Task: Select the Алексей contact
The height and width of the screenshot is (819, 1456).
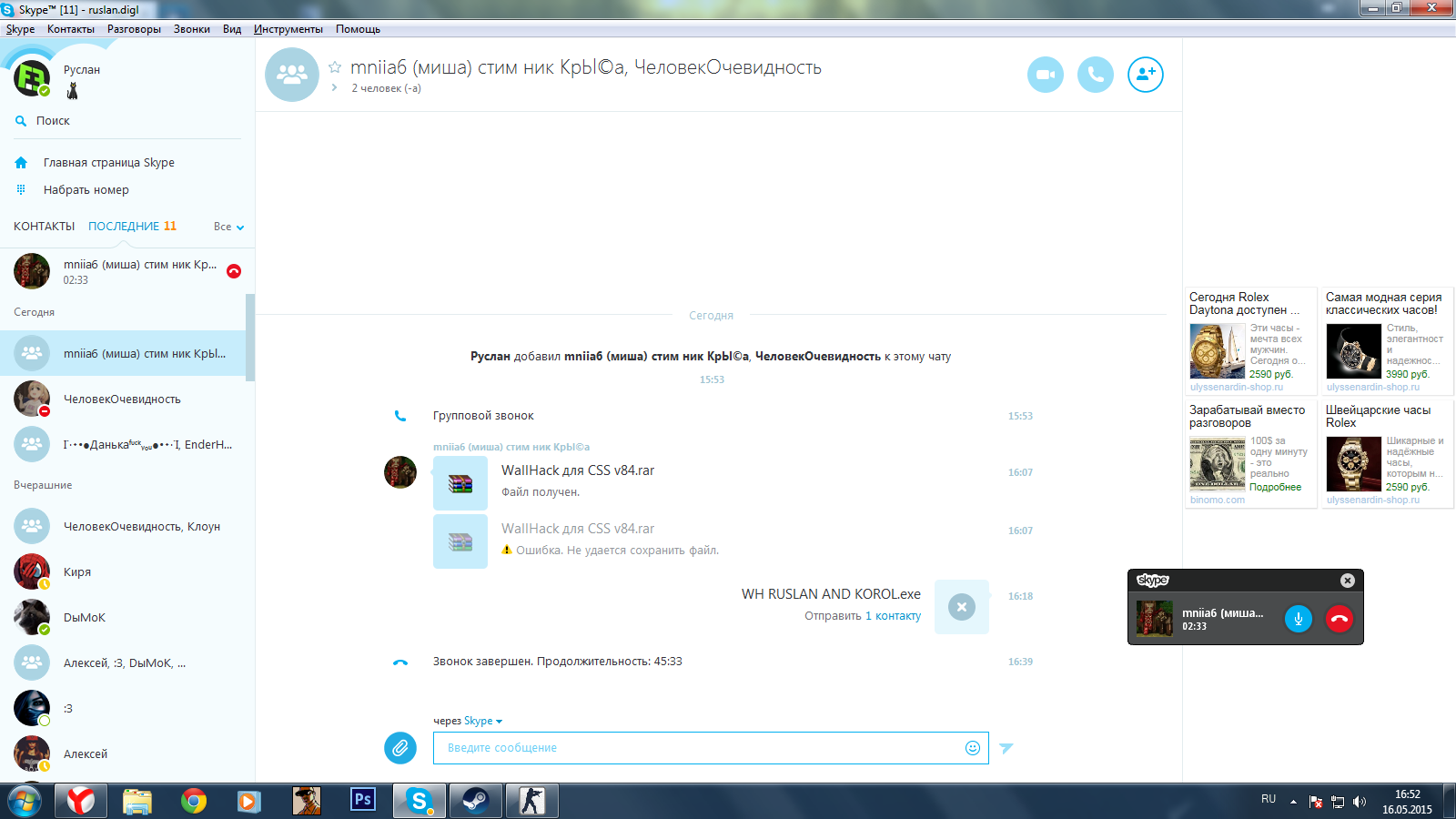Action: click(123, 753)
